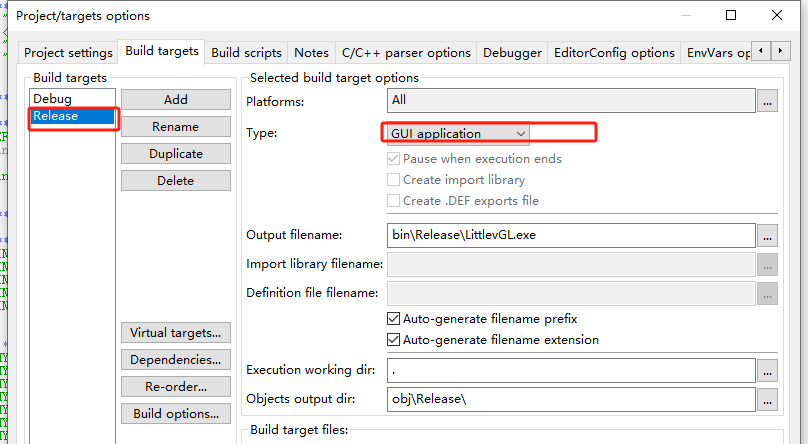Click the Platforms field showing All
Viewport: 808px width, 444px height.
[x=571, y=100]
